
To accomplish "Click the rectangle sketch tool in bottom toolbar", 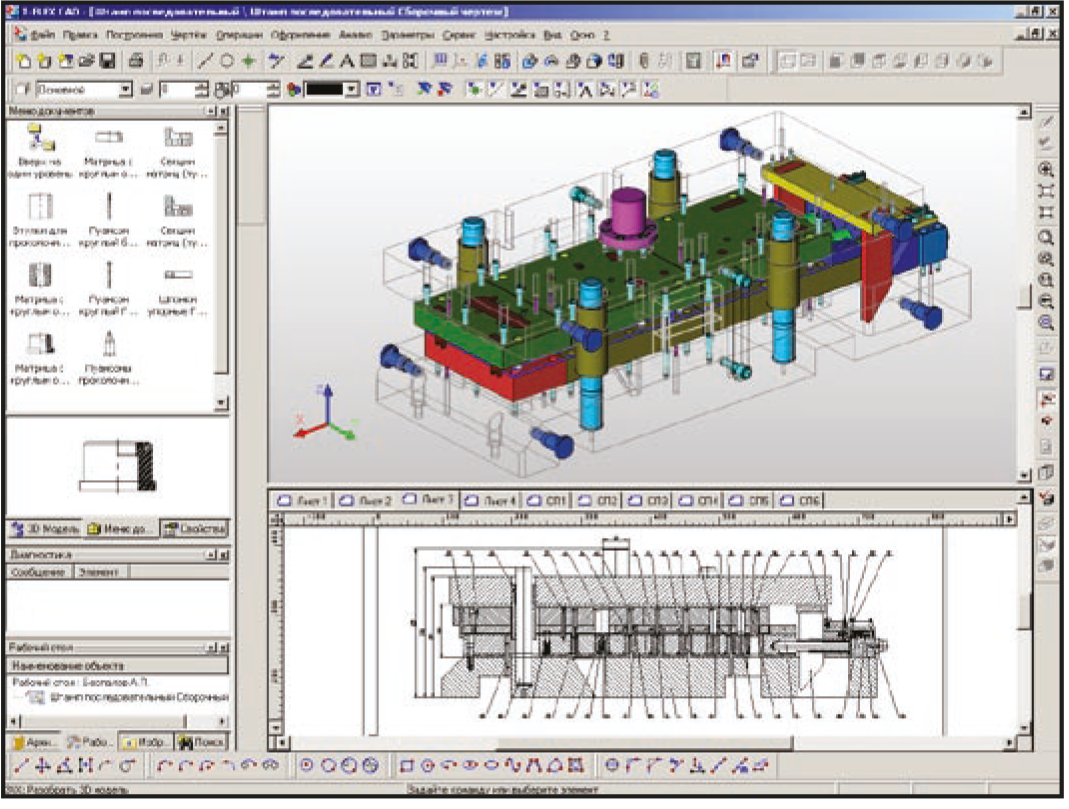I will 407,767.
